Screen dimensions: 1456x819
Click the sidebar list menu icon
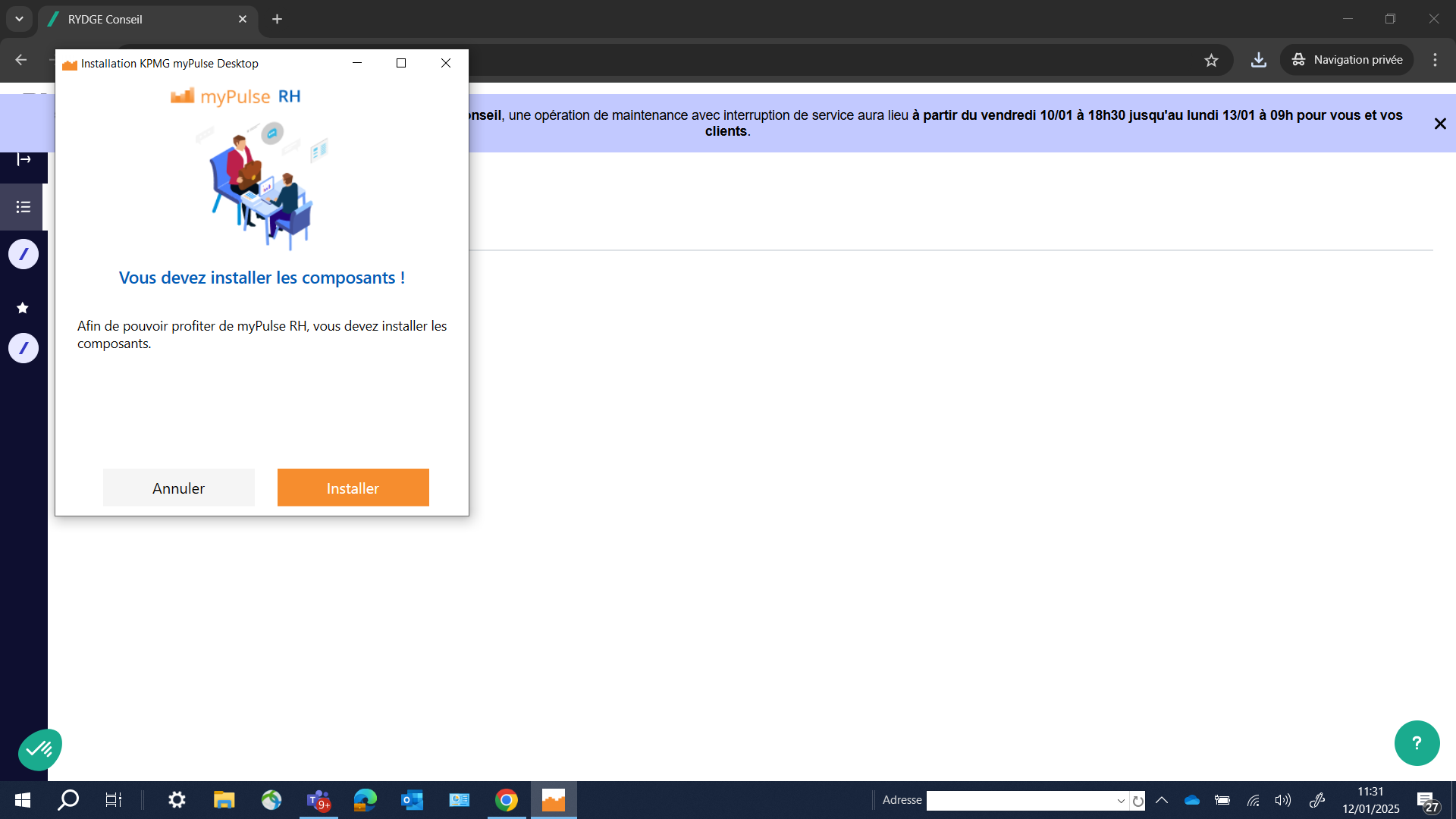[24, 207]
